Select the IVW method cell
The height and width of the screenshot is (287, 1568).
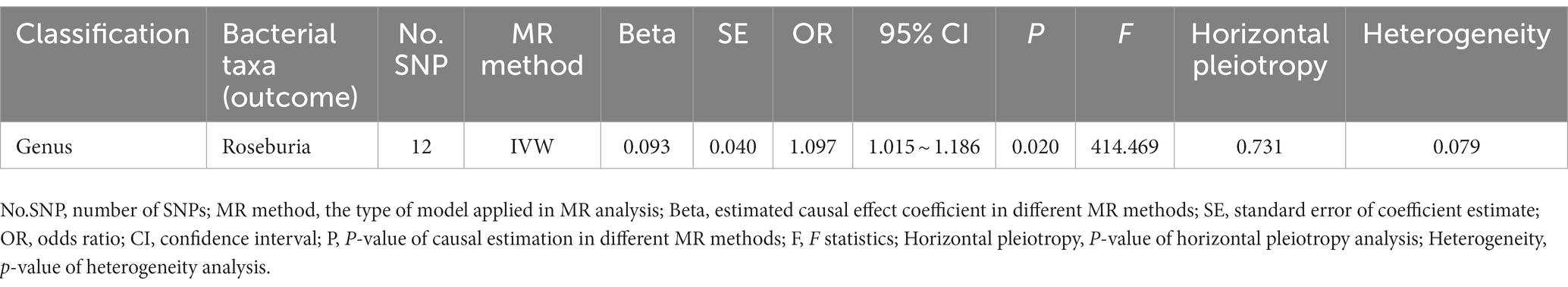[533, 147]
